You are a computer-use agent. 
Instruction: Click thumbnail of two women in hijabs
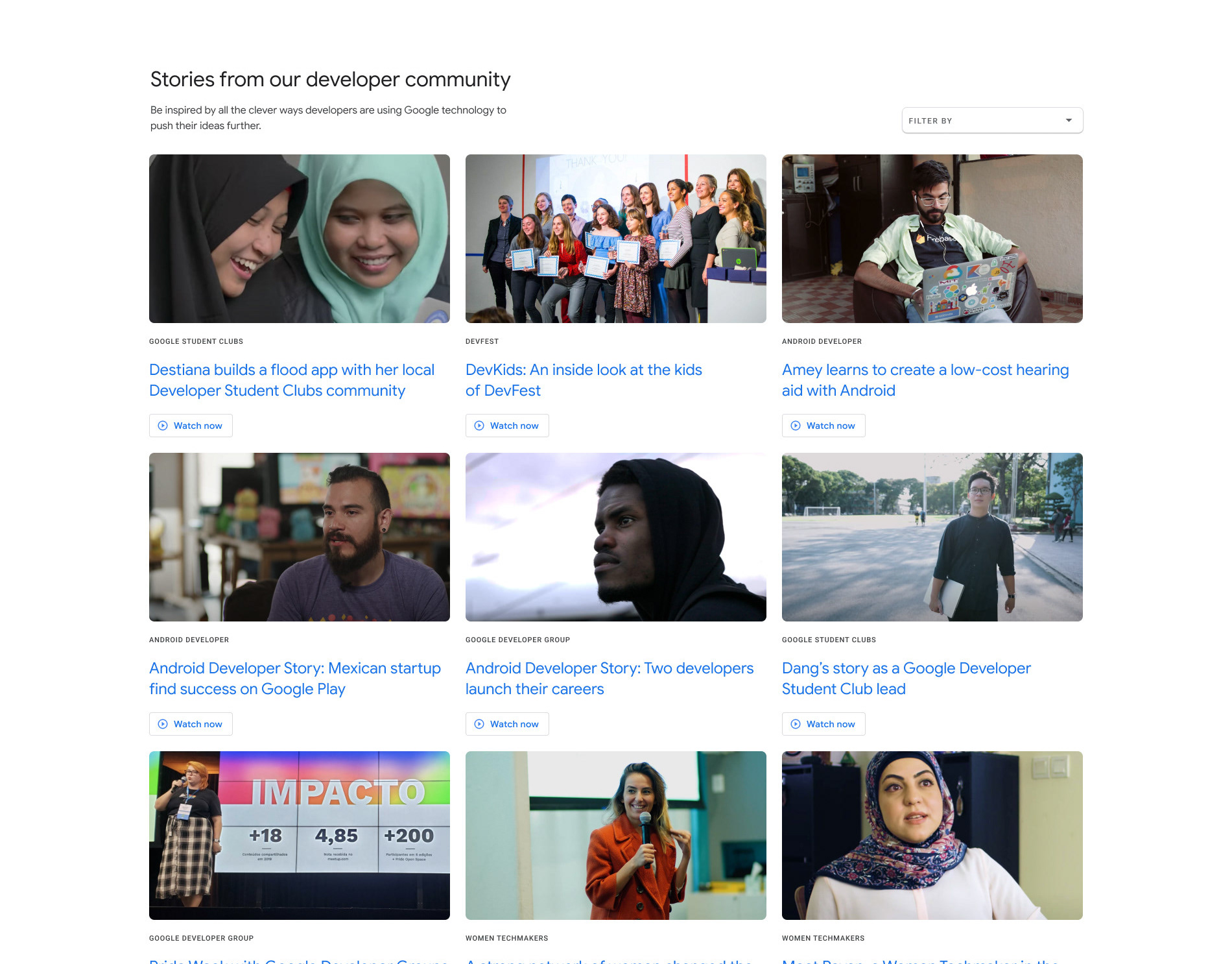point(300,239)
